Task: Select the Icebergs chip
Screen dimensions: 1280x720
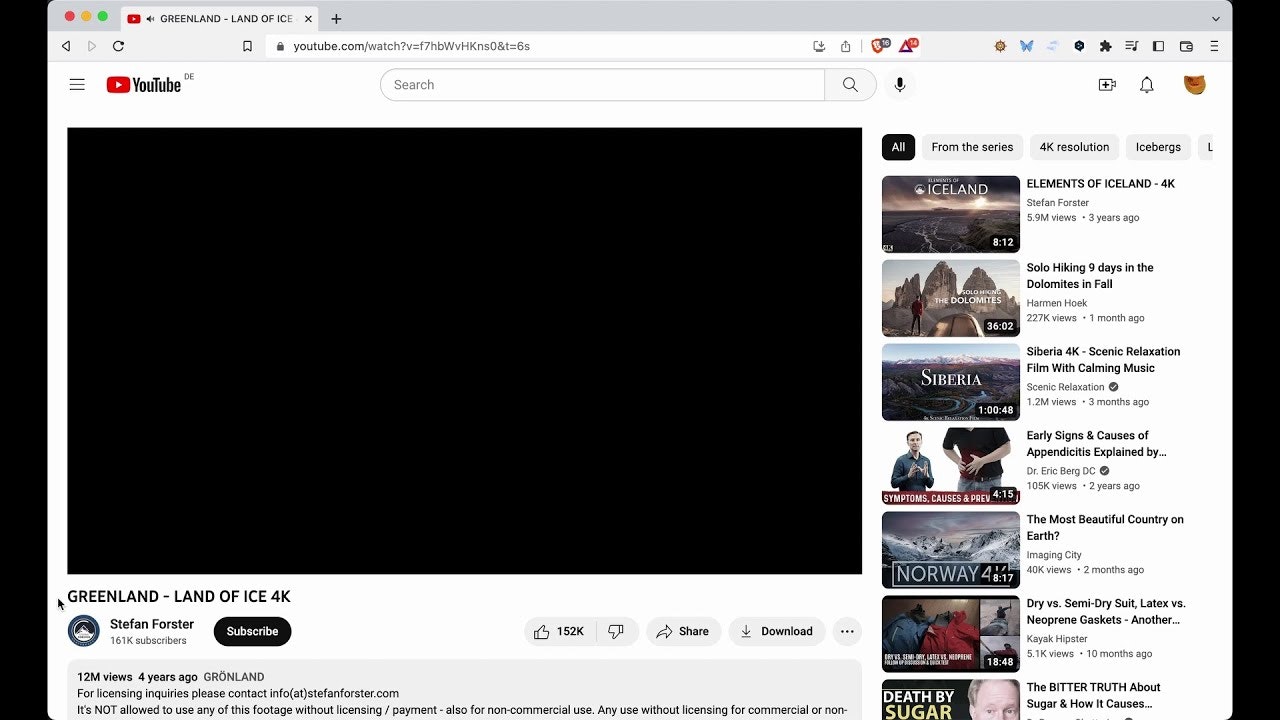Action: (1158, 147)
